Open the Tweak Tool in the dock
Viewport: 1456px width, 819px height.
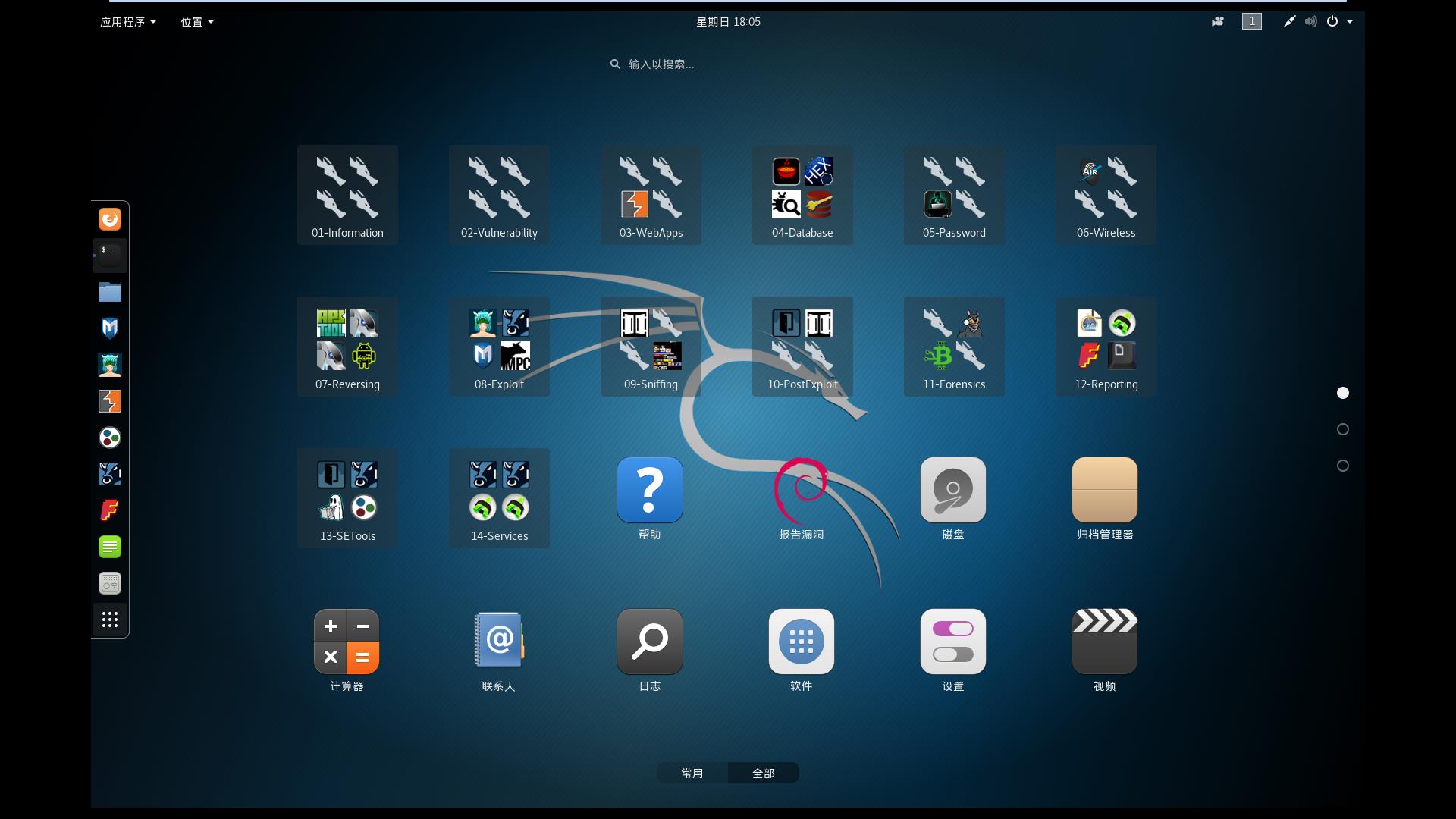[x=110, y=583]
